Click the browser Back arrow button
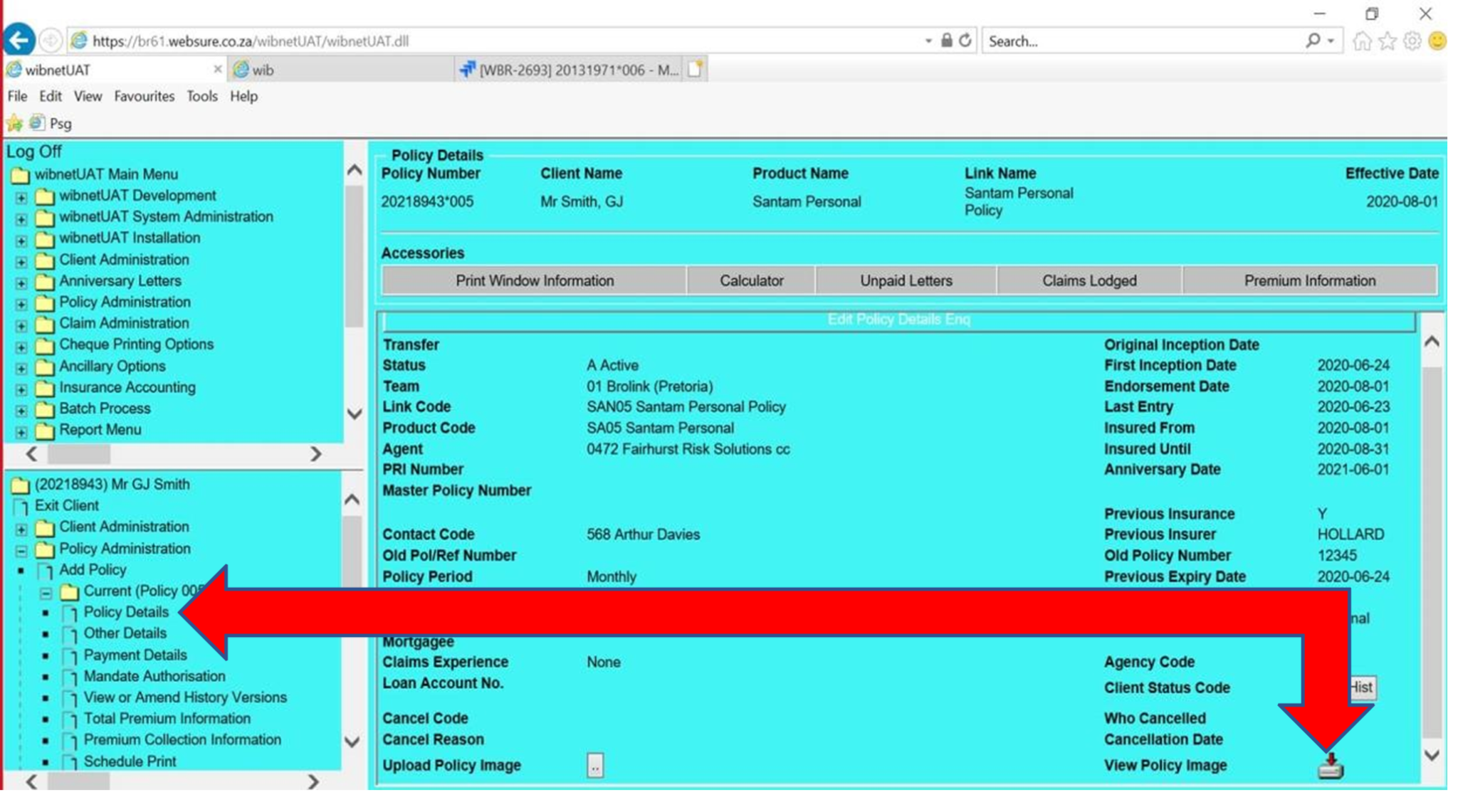Viewport: 1458px width, 812px height. pyautogui.click(x=19, y=40)
